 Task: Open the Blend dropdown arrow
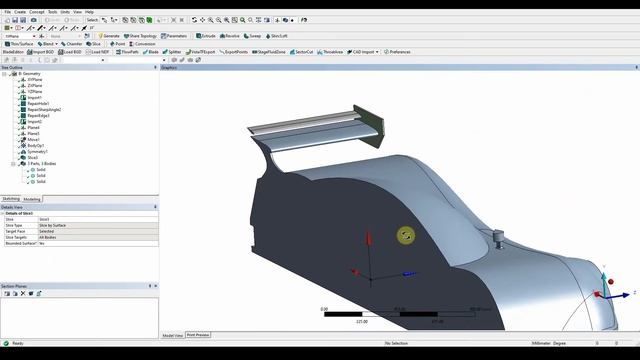coord(56,44)
